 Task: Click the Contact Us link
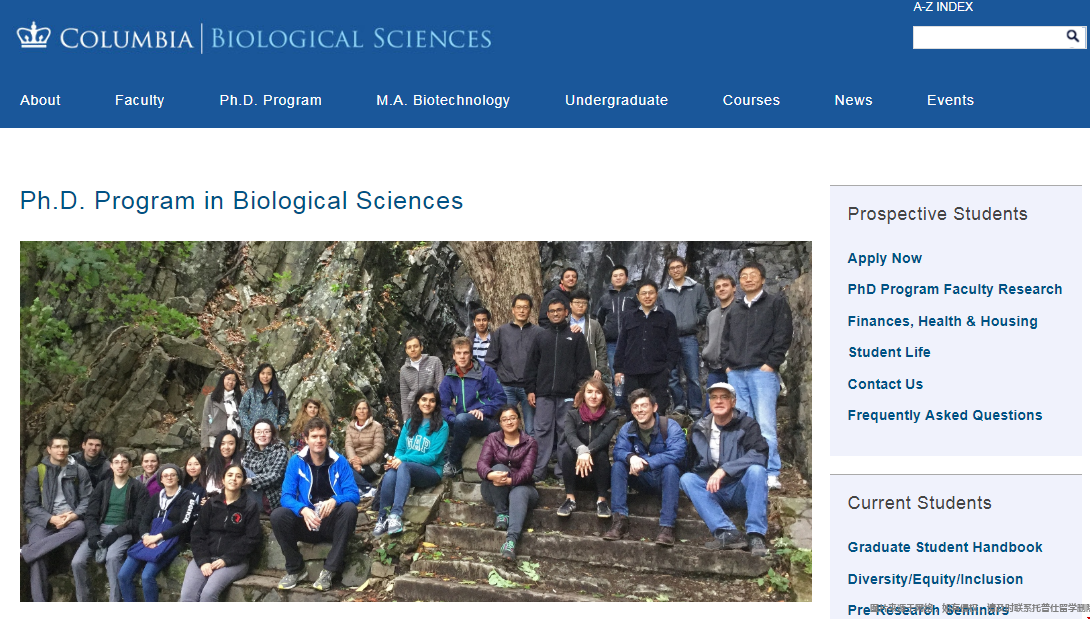pos(885,384)
